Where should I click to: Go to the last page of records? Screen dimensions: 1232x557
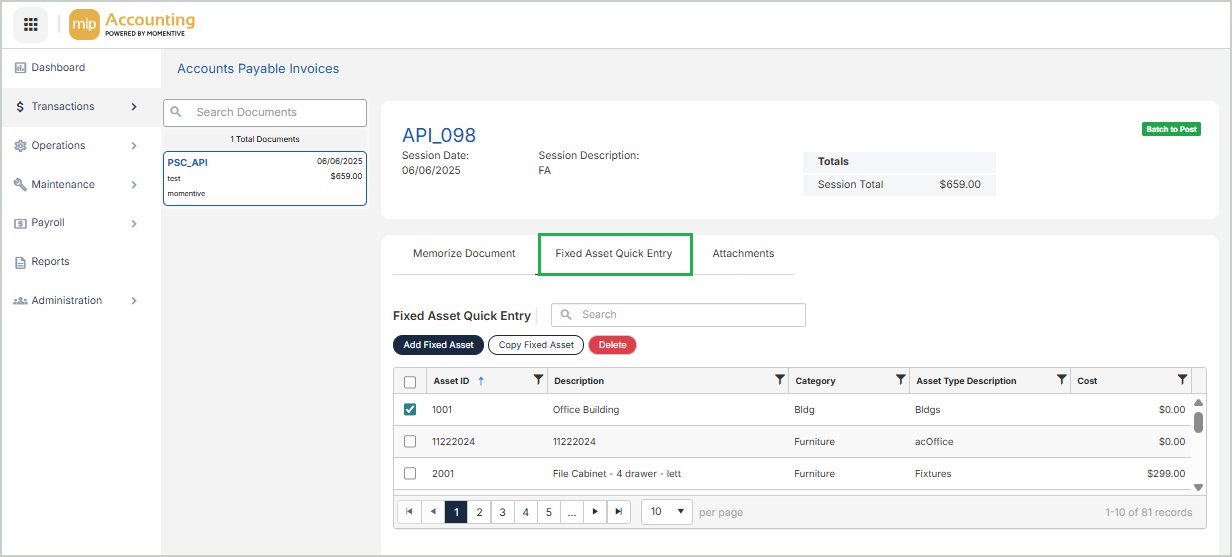(x=620, y=512)
